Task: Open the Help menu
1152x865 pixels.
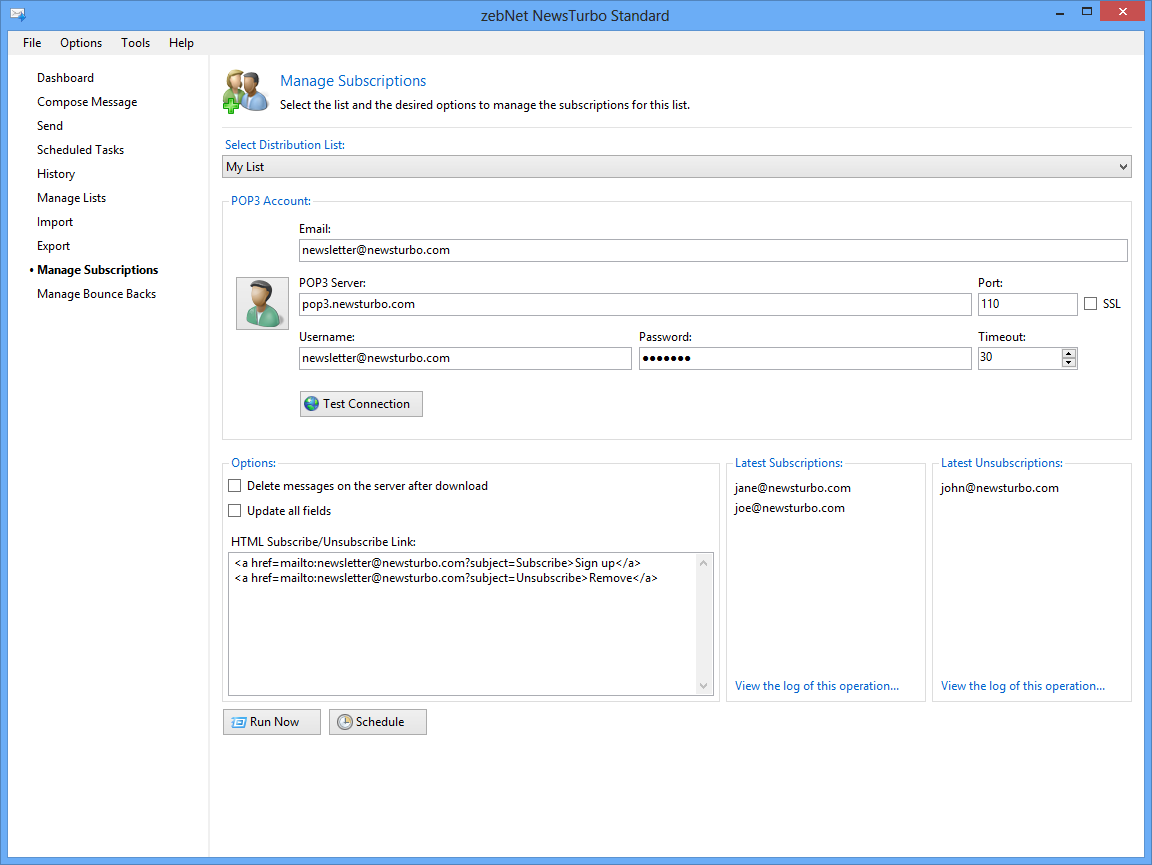Action: pos(181,43)
